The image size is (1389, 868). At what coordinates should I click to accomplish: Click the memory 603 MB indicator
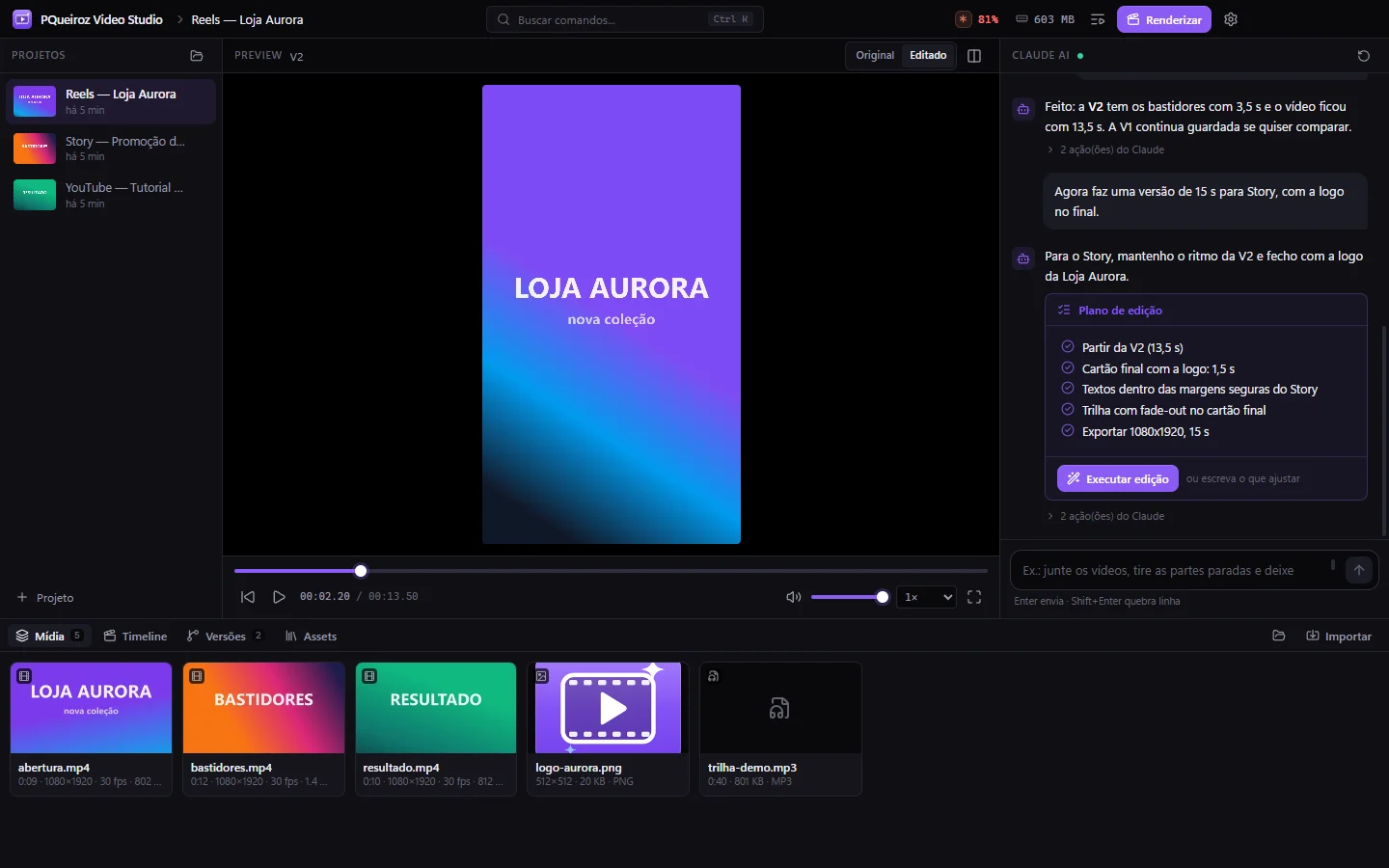coord(1046,19)
